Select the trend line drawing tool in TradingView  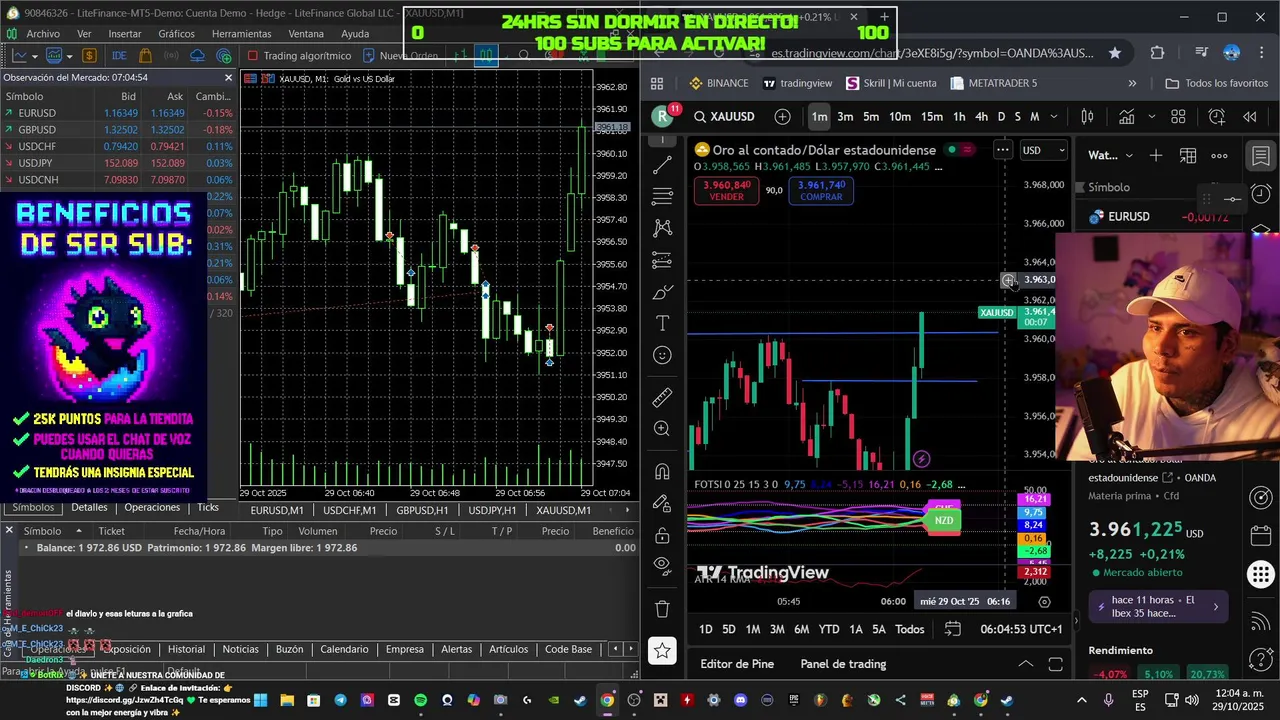pos(662,164)
